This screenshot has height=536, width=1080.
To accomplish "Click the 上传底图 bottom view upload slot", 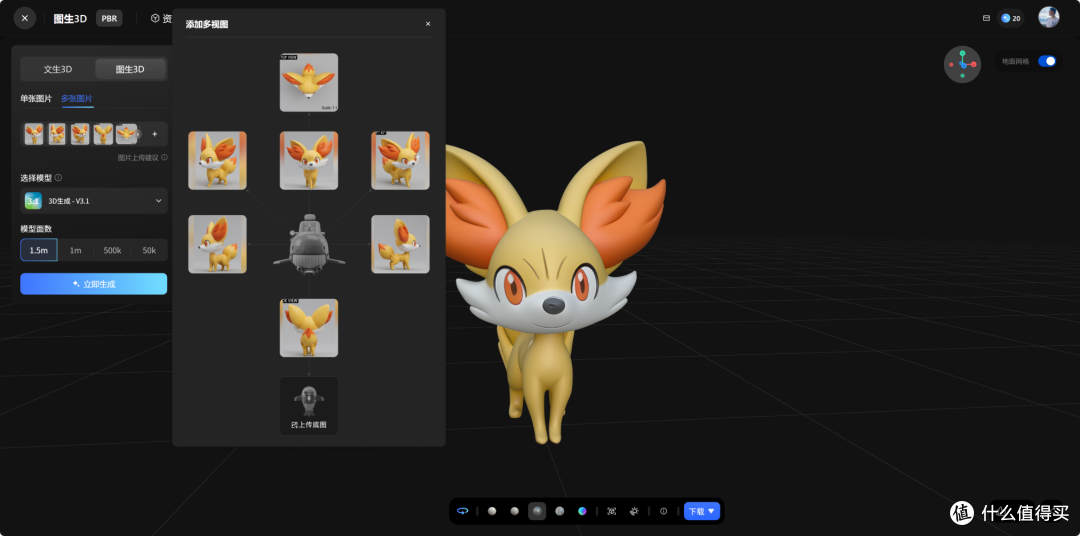I will tap(309, 406).
